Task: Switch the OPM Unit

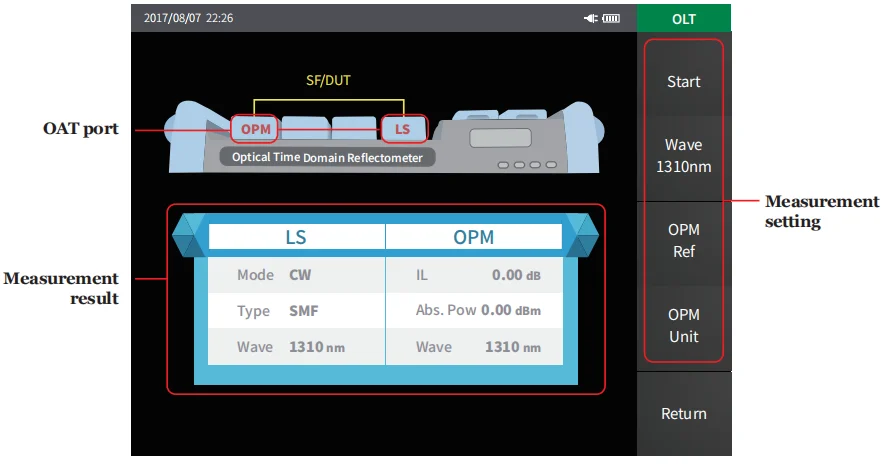Action: [684, 325]
